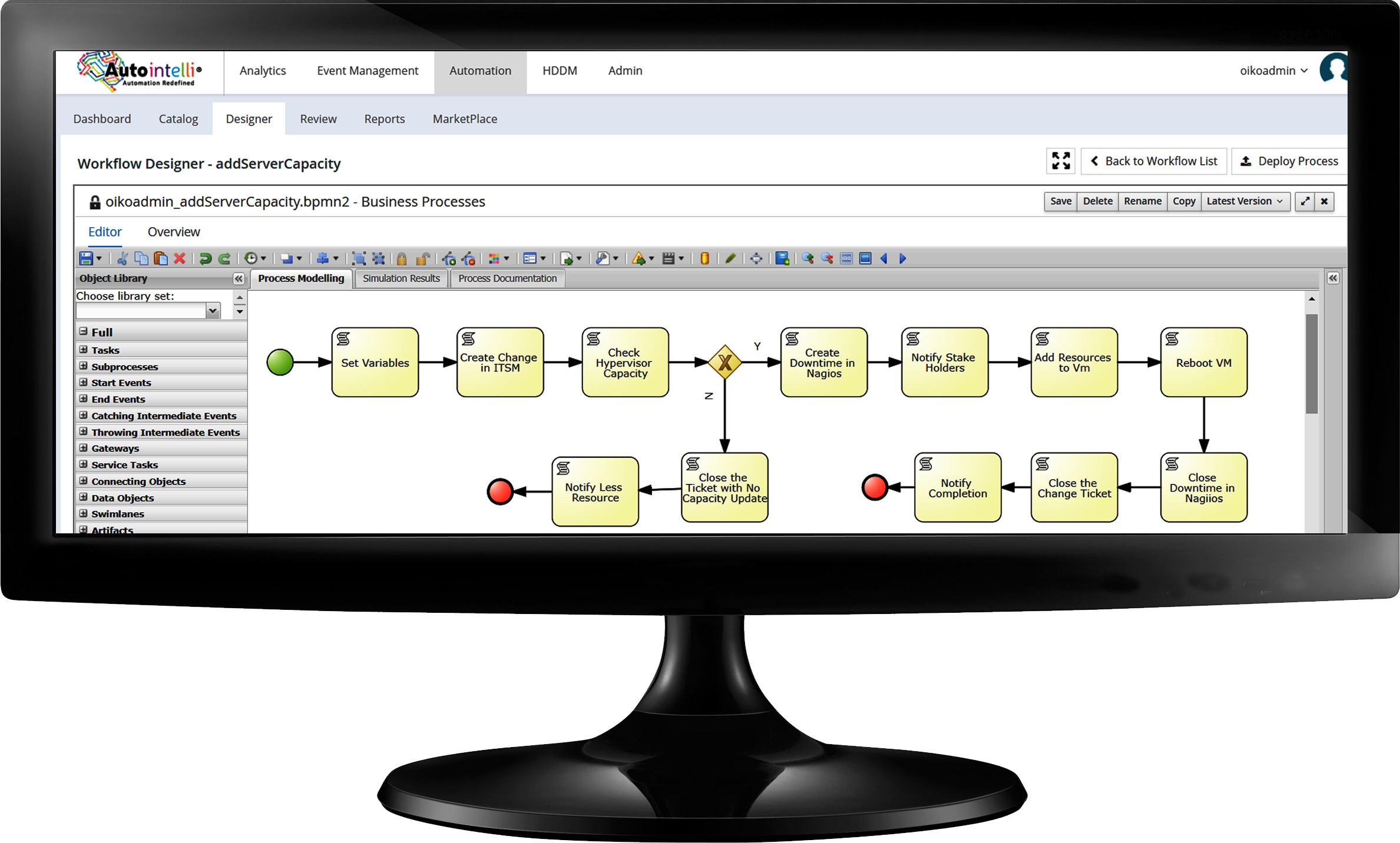Click the undo arrow icon
This screenshot has width=1400, height=843.
point(205,258)
